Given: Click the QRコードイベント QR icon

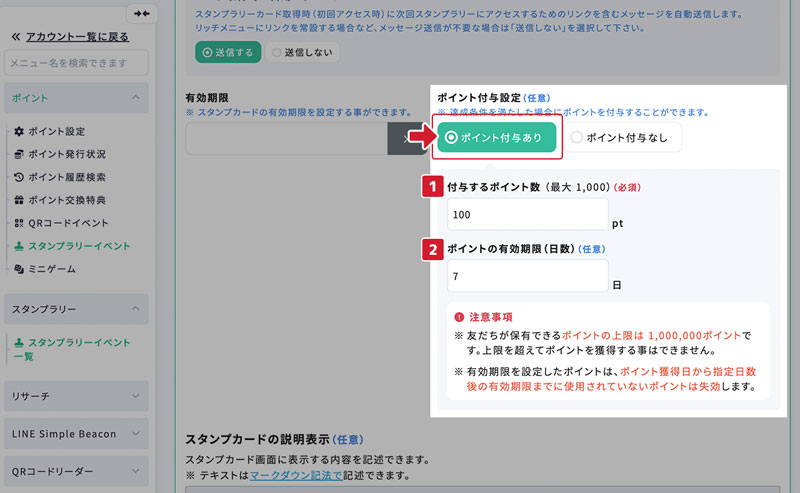Looking at the screenshot, I should [19, 223].
